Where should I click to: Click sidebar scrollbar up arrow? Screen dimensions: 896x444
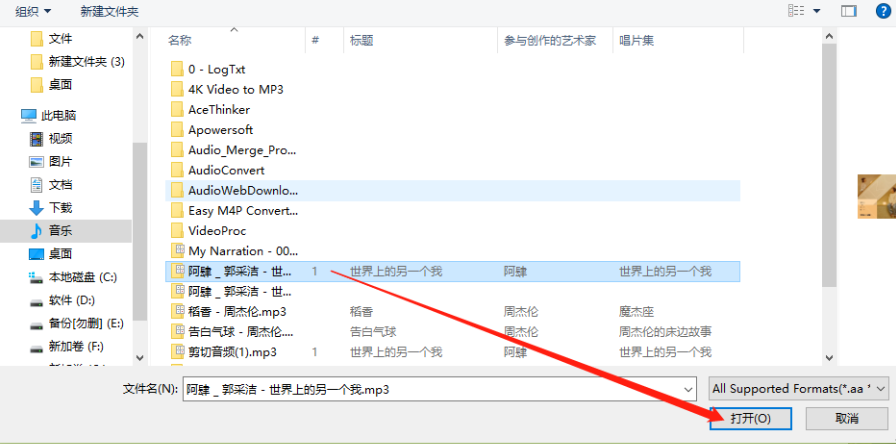point(140,35)
